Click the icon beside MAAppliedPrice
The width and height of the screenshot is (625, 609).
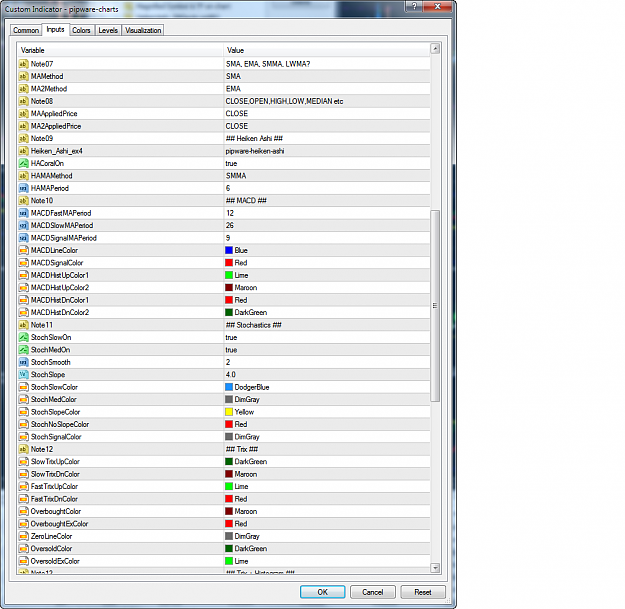24,114
